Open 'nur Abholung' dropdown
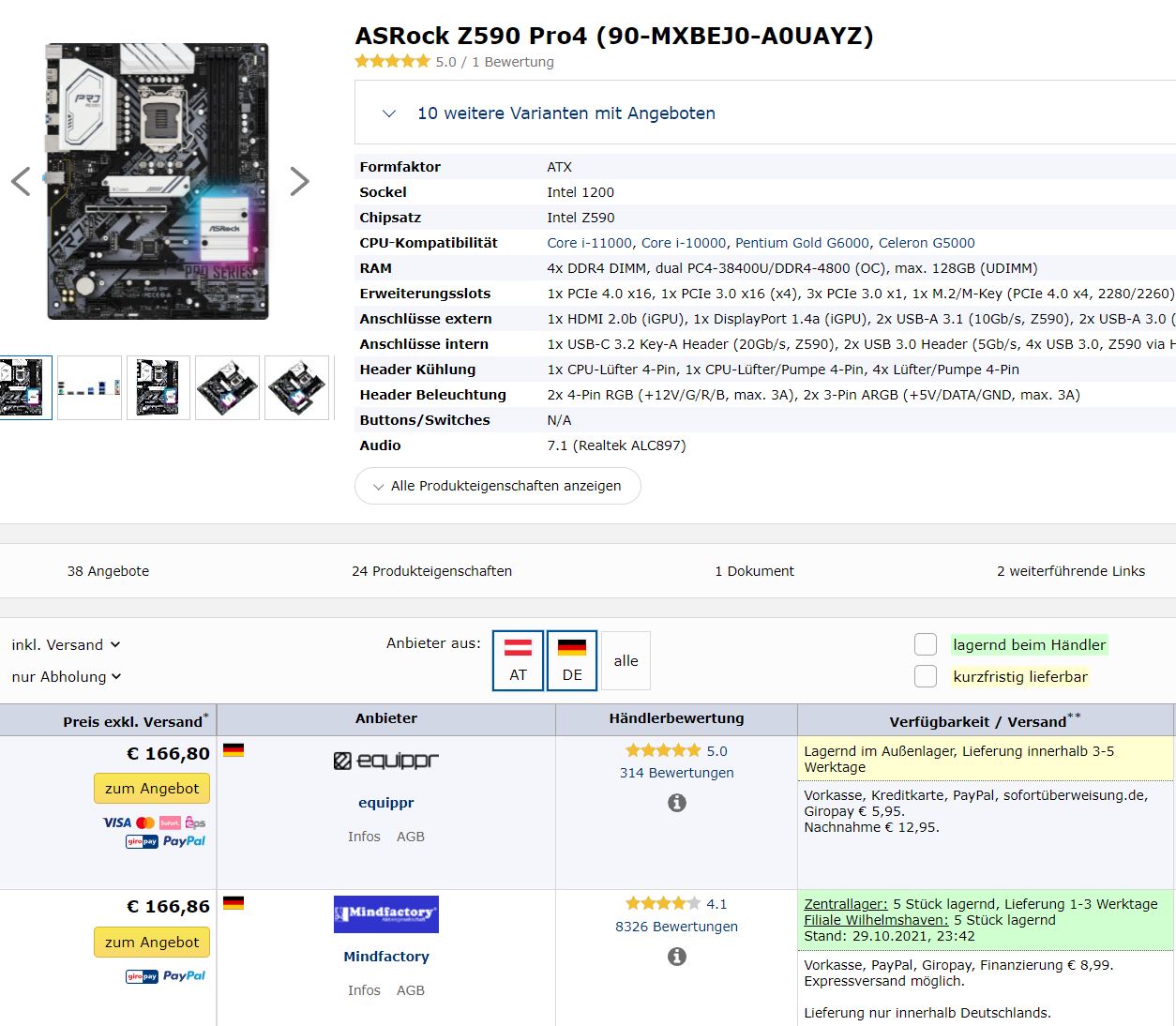 [x=67, y=677]
